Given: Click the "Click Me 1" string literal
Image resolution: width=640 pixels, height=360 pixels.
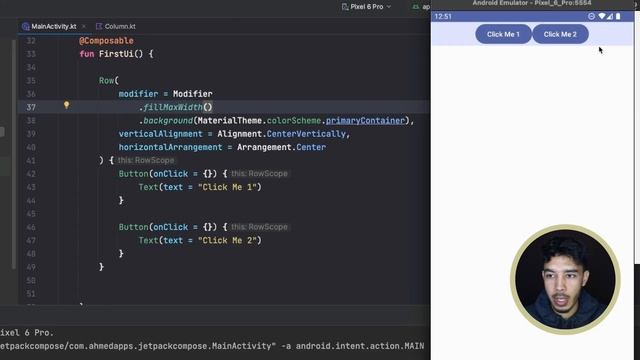Looking at the screenshot, I should 227,187.
